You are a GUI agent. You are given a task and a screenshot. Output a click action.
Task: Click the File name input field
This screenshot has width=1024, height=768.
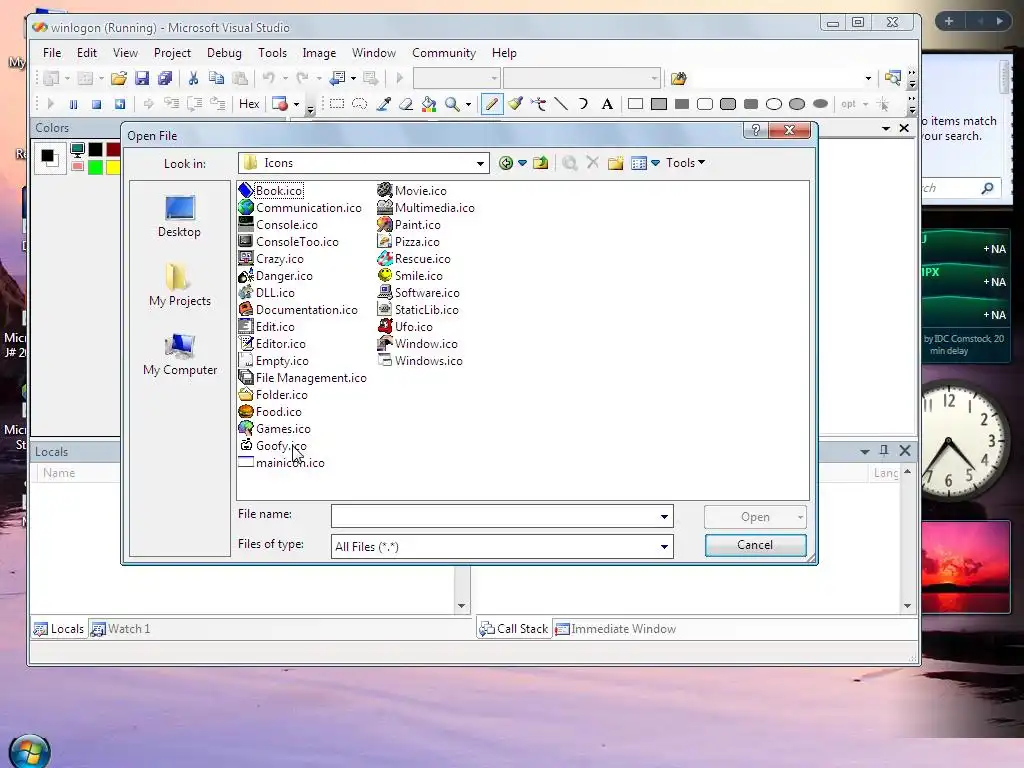[x=502, y=517]
